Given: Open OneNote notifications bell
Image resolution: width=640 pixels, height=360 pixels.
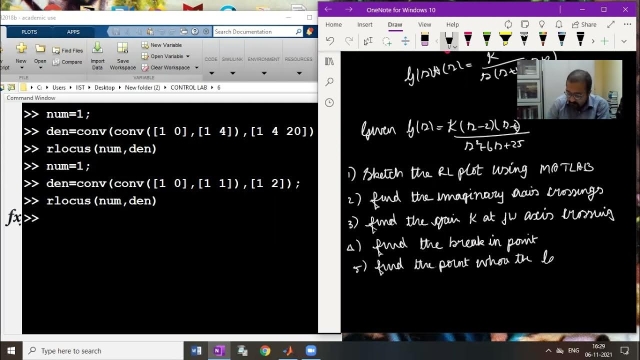Looking at the screenshot, I should tap(559, 24).
